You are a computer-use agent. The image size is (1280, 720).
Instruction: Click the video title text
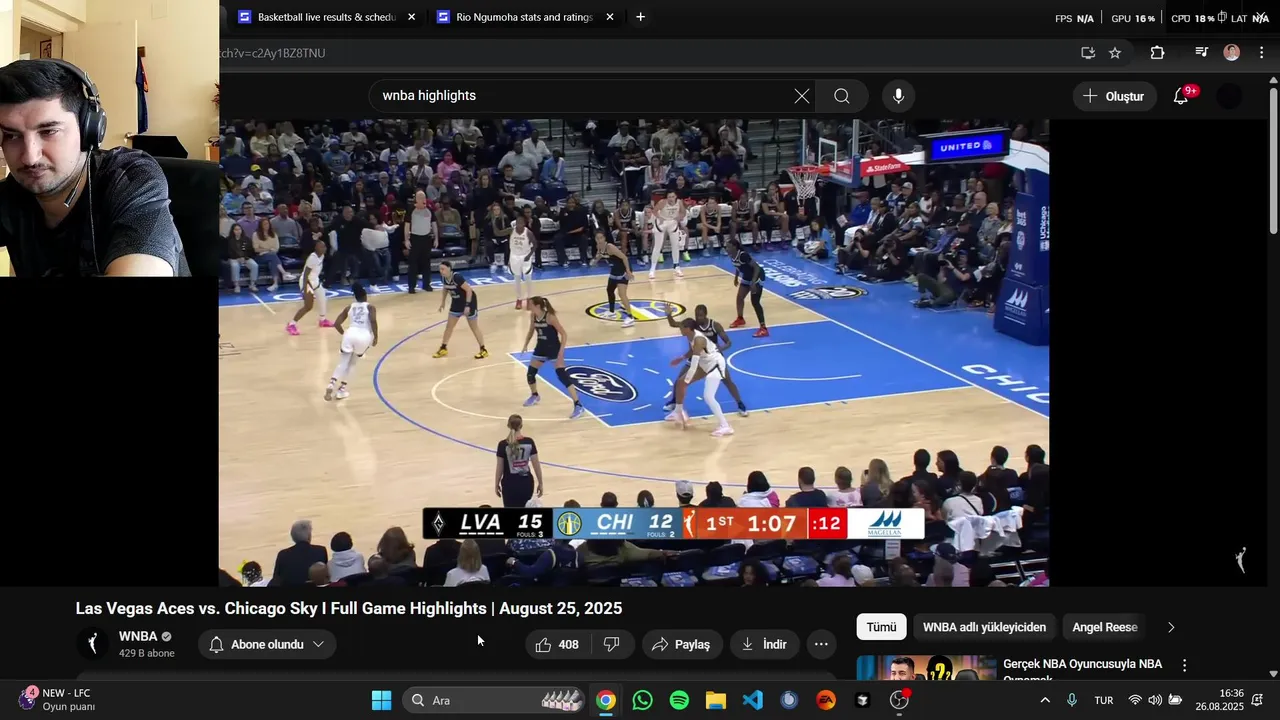pos(349,608)
